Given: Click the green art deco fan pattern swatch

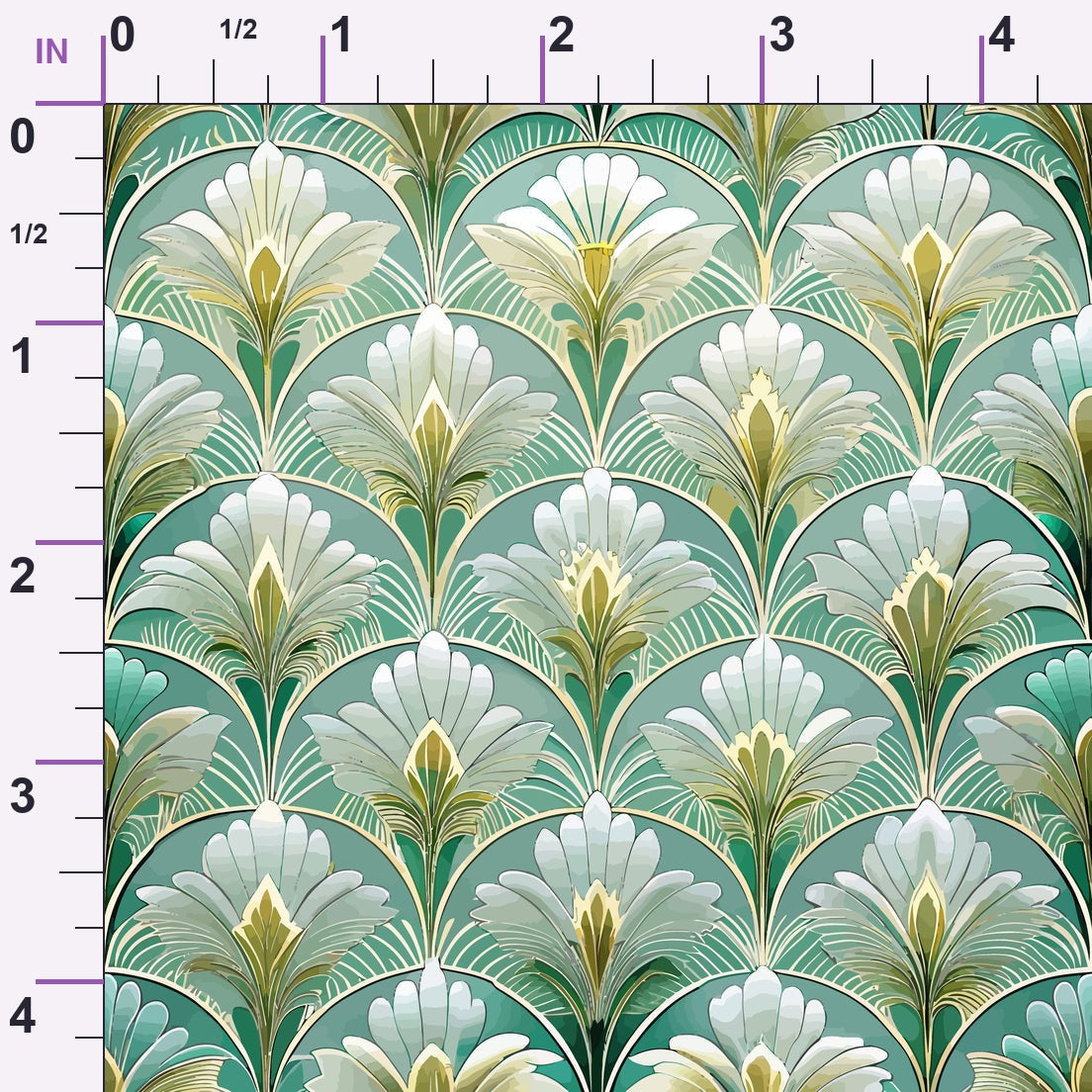Looking at the screenshot, I should 598,598.
